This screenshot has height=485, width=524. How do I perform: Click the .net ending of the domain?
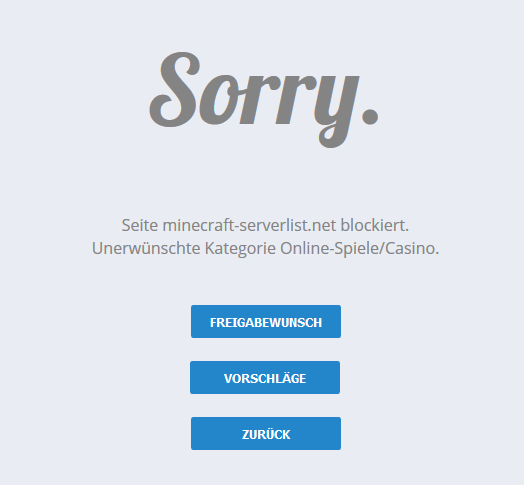click(323, 225)
